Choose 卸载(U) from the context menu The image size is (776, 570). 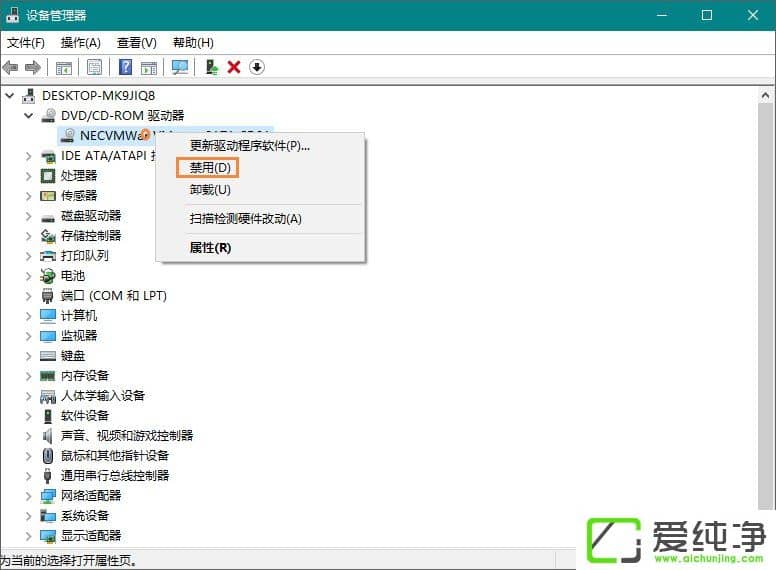point(210,190)
